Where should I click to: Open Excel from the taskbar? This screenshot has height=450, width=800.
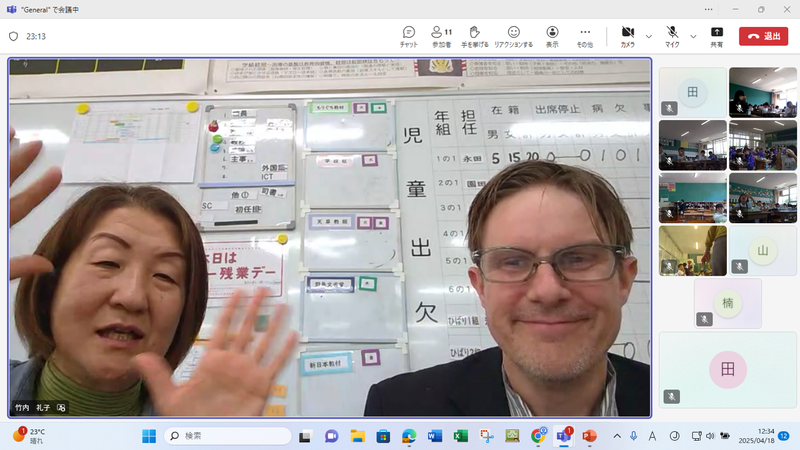pyautogui.click(x=460, y=436)
